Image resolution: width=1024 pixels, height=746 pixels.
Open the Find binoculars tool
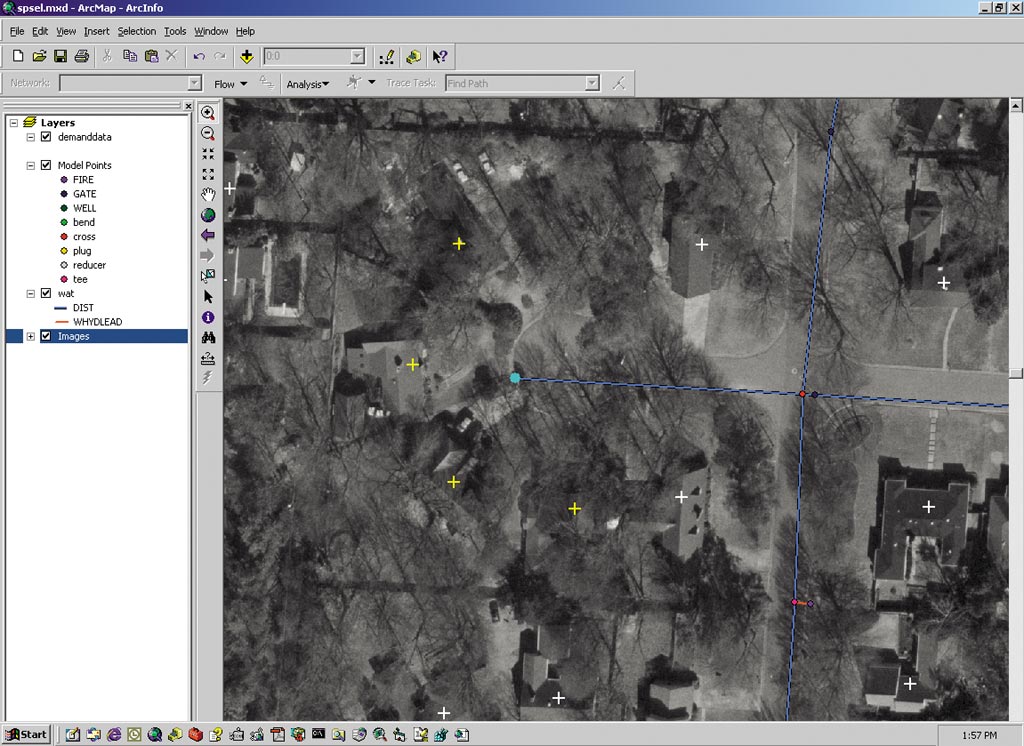pyautogui.click(x=208, y=338)
